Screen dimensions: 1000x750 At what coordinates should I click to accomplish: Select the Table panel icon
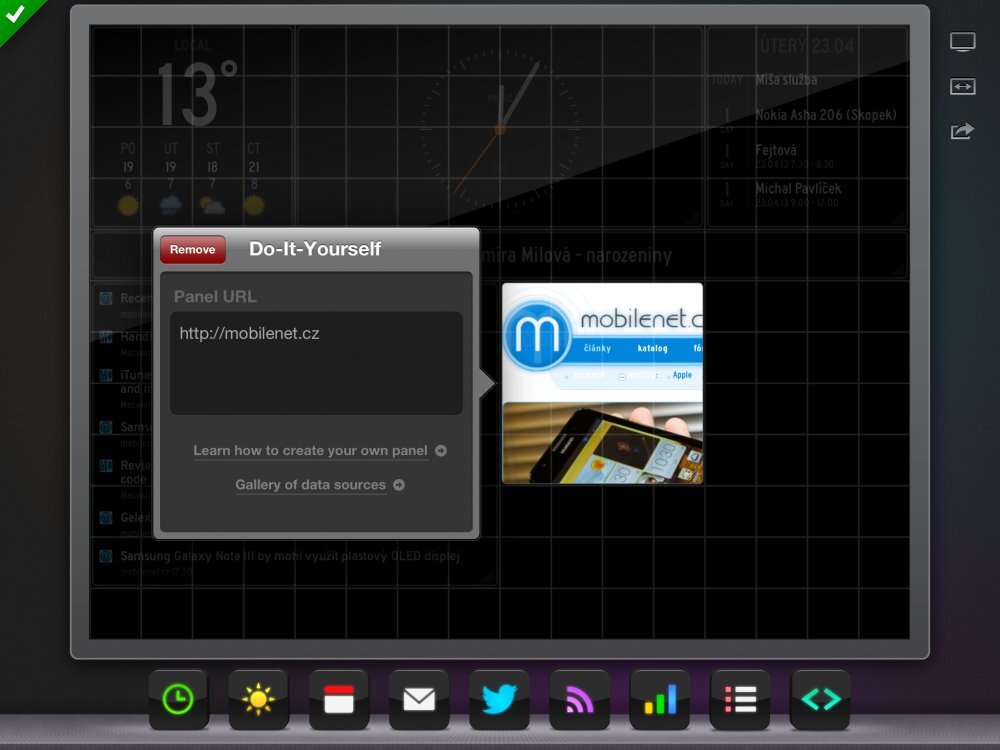coord(739,699)
